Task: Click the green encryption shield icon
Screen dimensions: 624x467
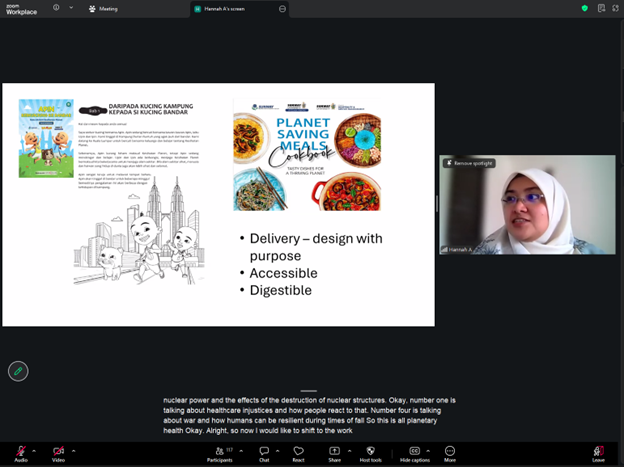Action: pyautogui.click(x=585, y=8)
